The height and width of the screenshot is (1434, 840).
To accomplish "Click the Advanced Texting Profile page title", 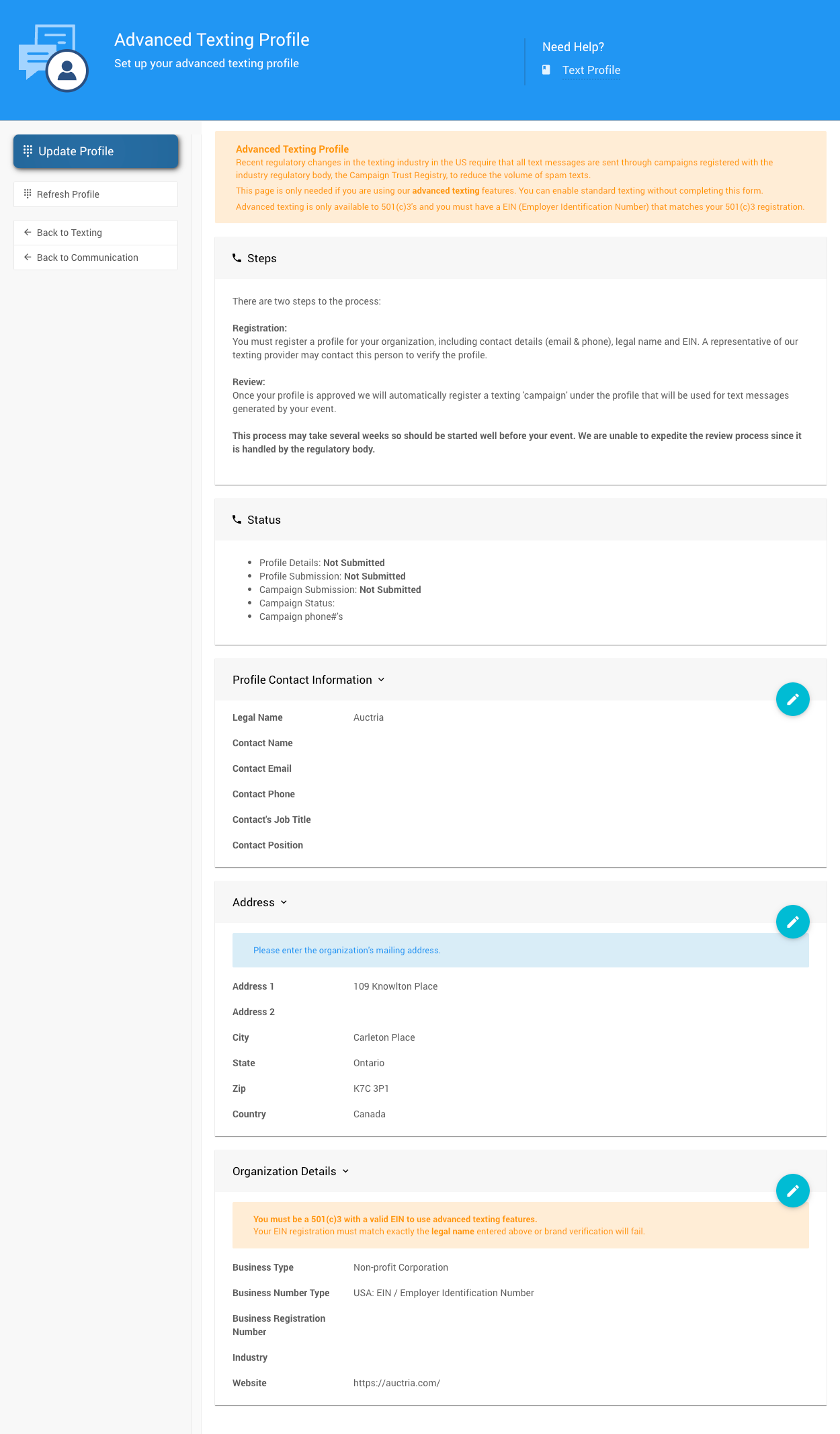I will [x=212, y=40].
